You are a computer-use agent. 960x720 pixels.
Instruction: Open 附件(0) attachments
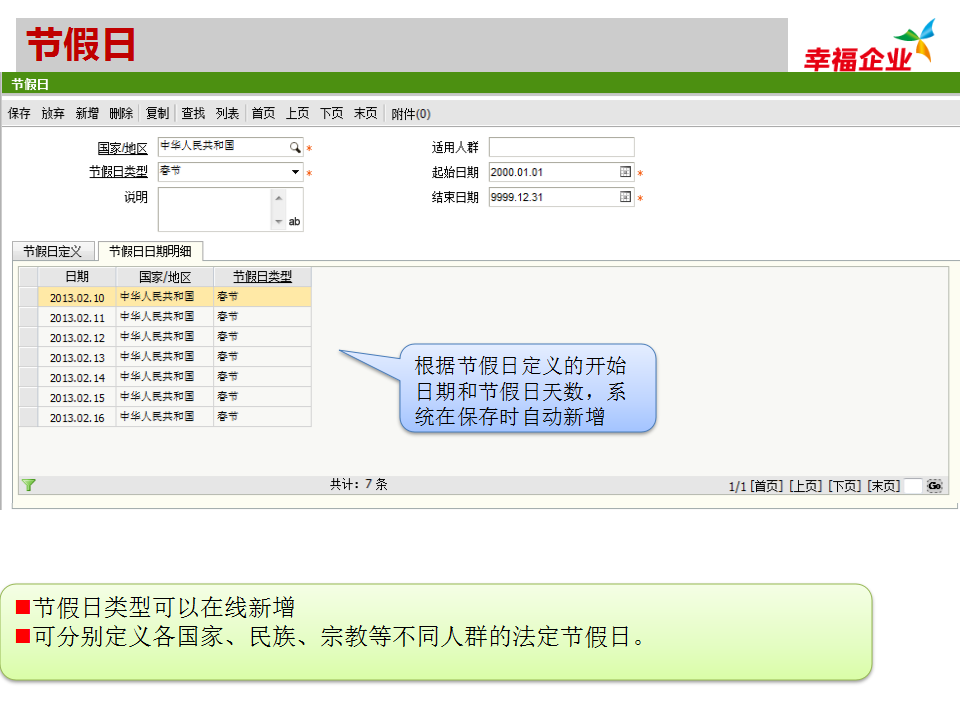[x=411, y=114]
